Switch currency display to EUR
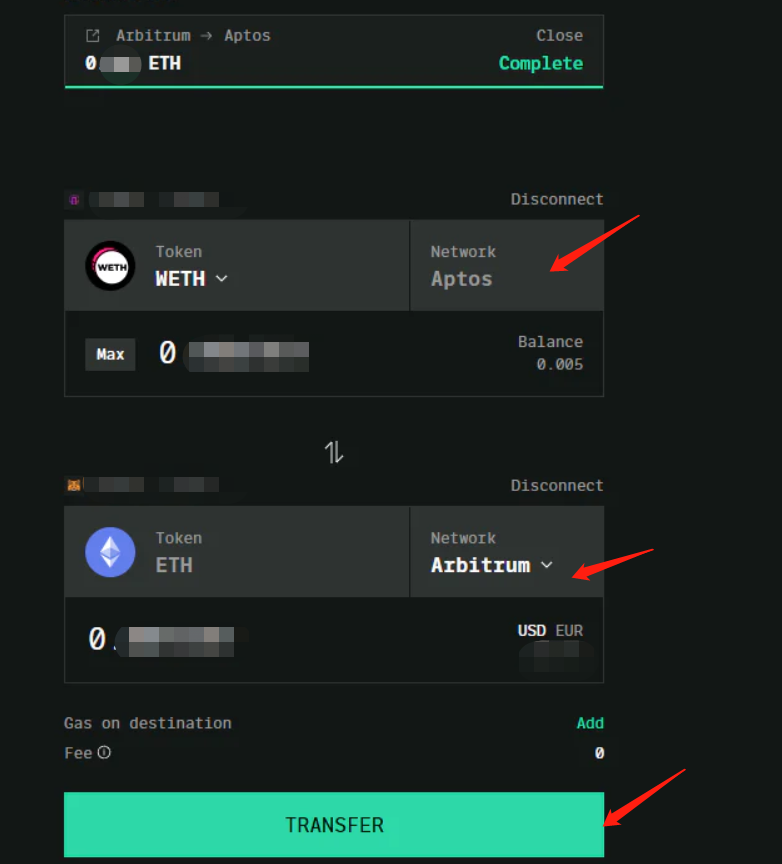The image size is (782, 864). coord(569,630)
